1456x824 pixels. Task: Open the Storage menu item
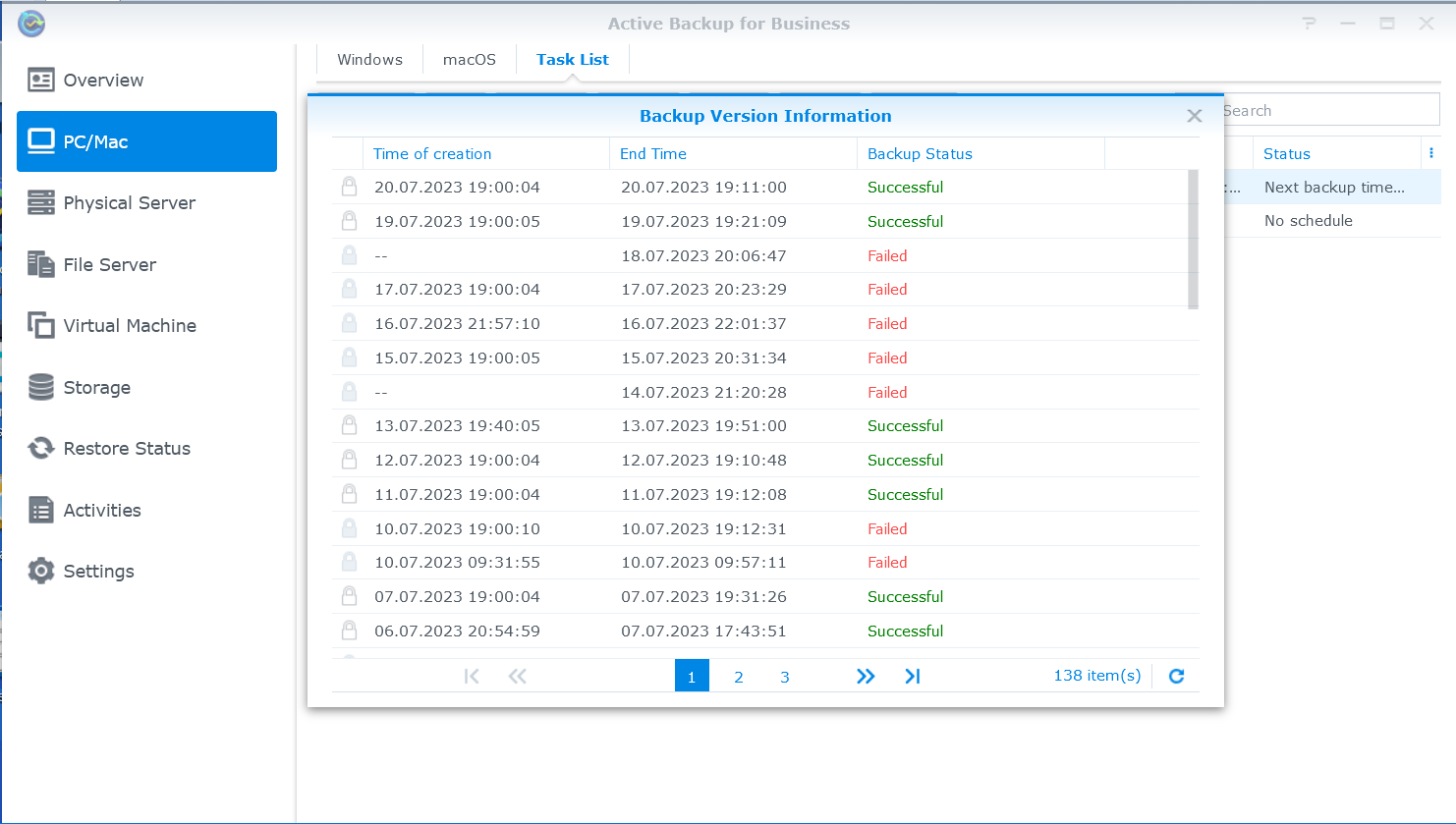[x=146, y=387]
